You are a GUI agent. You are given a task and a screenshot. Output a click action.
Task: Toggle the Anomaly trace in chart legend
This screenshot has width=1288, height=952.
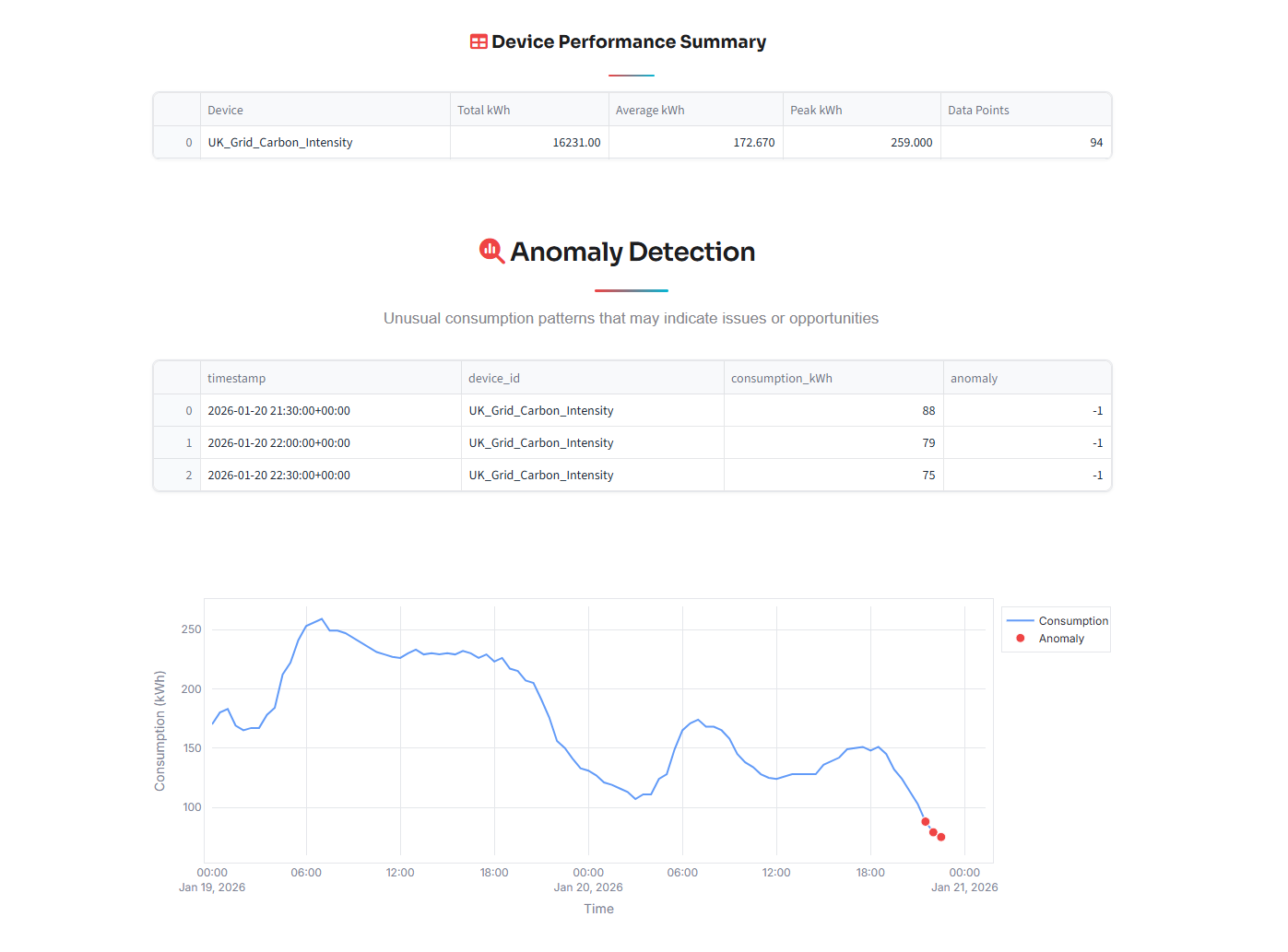click(1050, 639)
